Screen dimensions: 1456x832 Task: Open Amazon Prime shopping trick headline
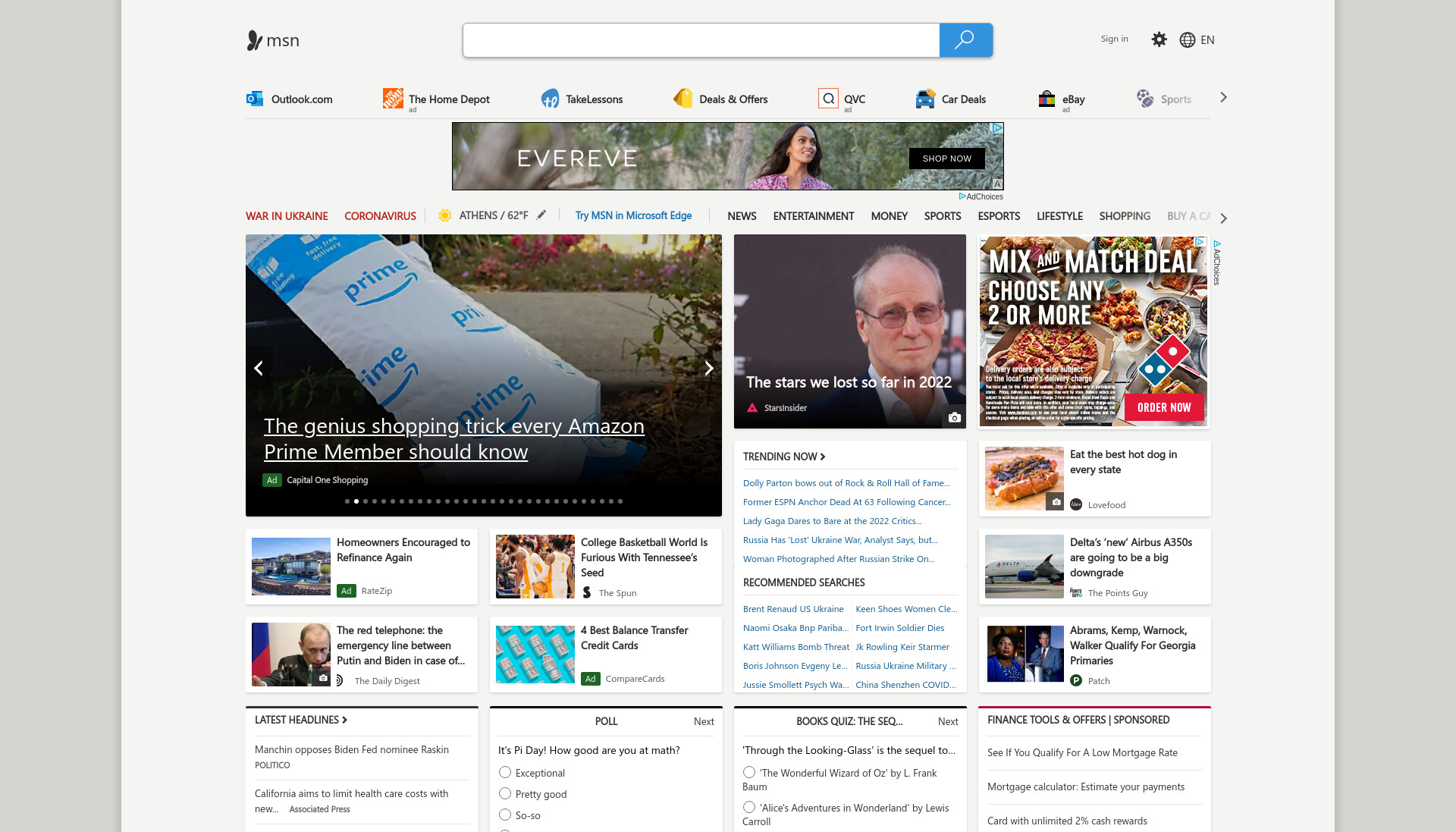tap(454, 439)
